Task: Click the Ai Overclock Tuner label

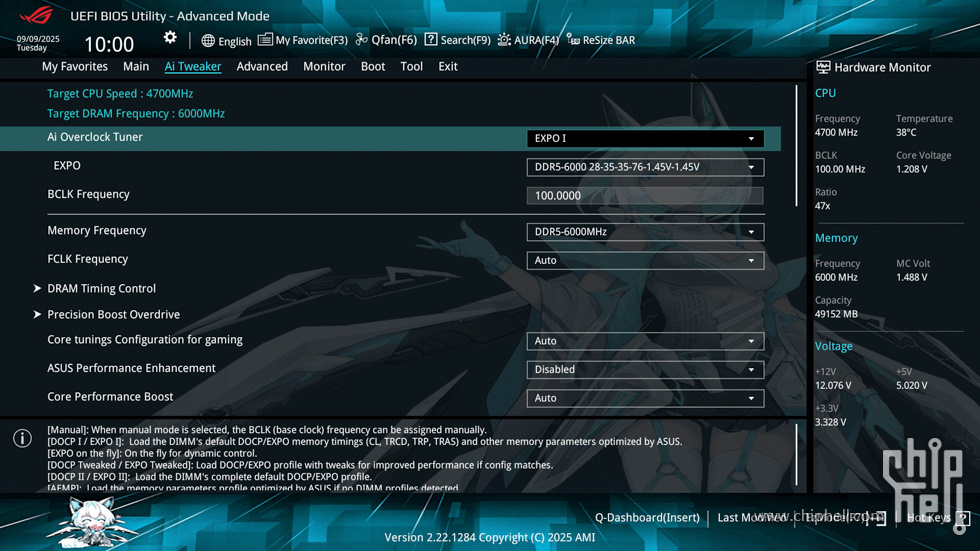Action: pos(95,137)
